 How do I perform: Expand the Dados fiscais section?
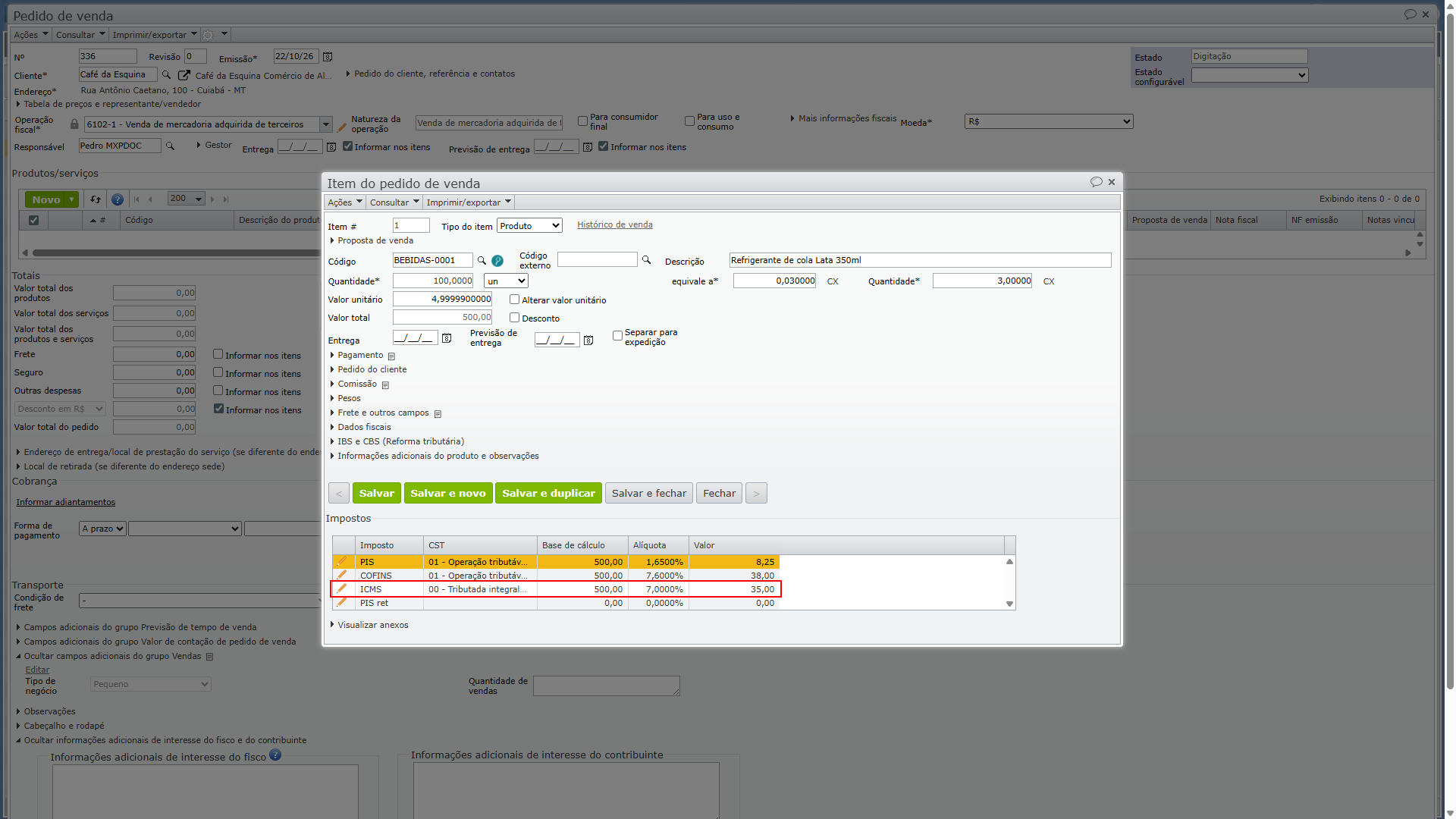click(364, 427)
